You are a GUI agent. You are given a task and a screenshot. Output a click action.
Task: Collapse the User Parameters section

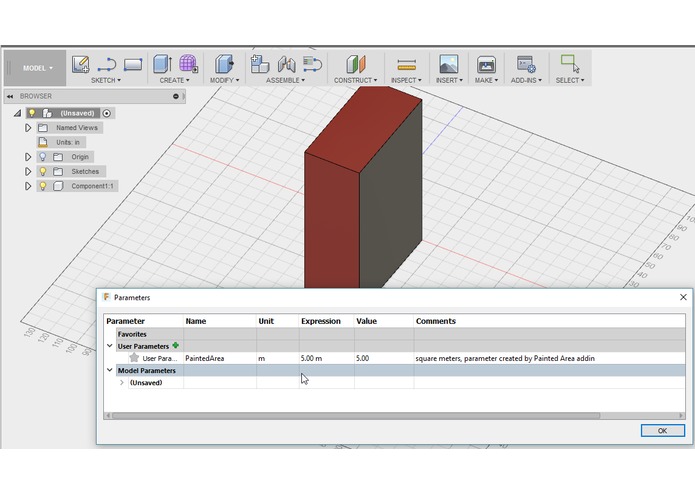pyautogui.click(x=110, y=346)
